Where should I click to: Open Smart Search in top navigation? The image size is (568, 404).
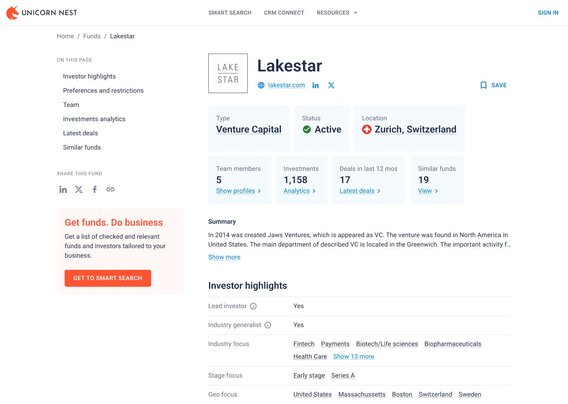(x=230, y=13)
